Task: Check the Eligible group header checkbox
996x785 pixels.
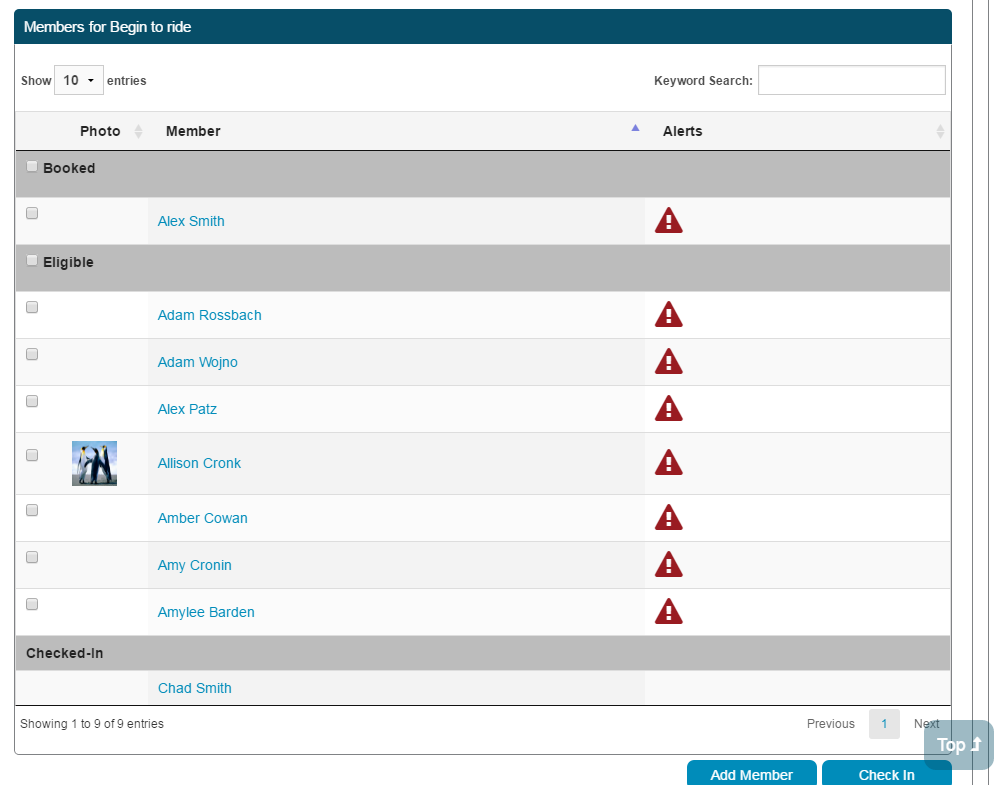Action: pos(32,261)
